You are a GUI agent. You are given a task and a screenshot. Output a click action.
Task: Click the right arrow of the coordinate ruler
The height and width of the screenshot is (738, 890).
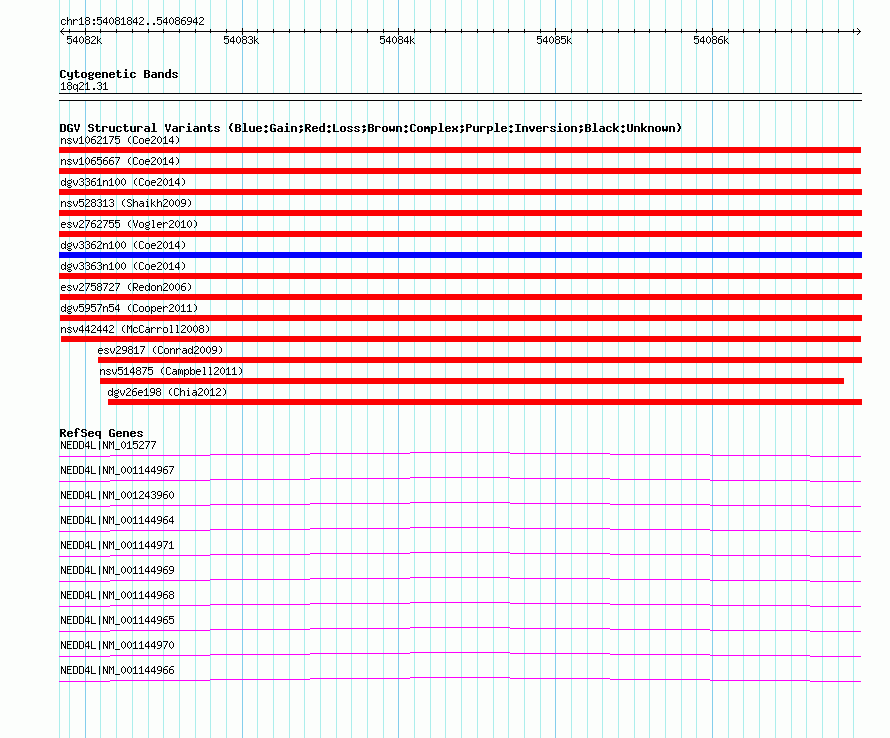click(858, 32)
